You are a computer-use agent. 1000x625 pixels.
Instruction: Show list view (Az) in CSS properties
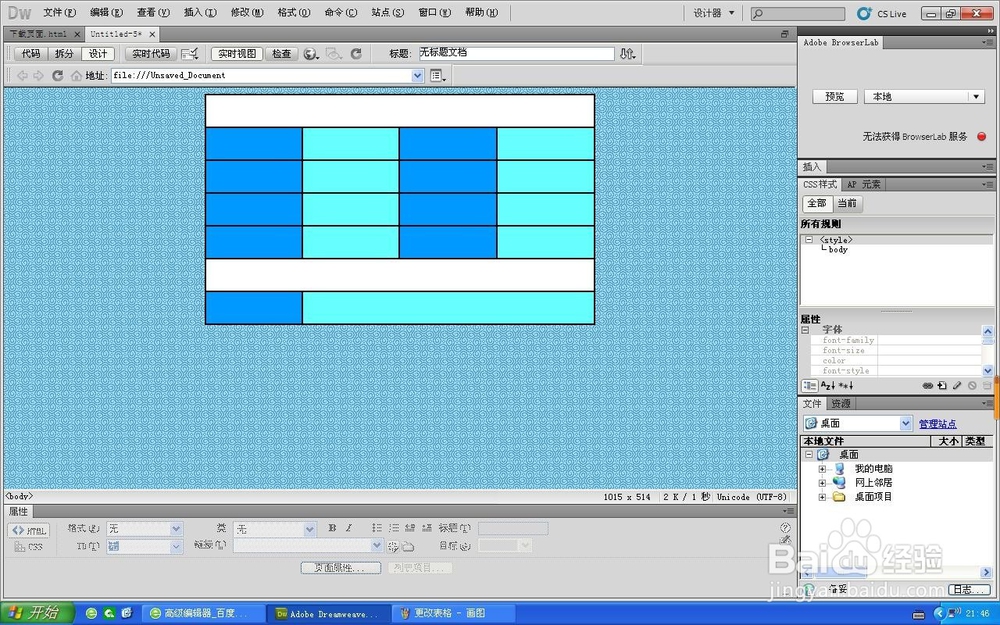[x=827, y=386]
